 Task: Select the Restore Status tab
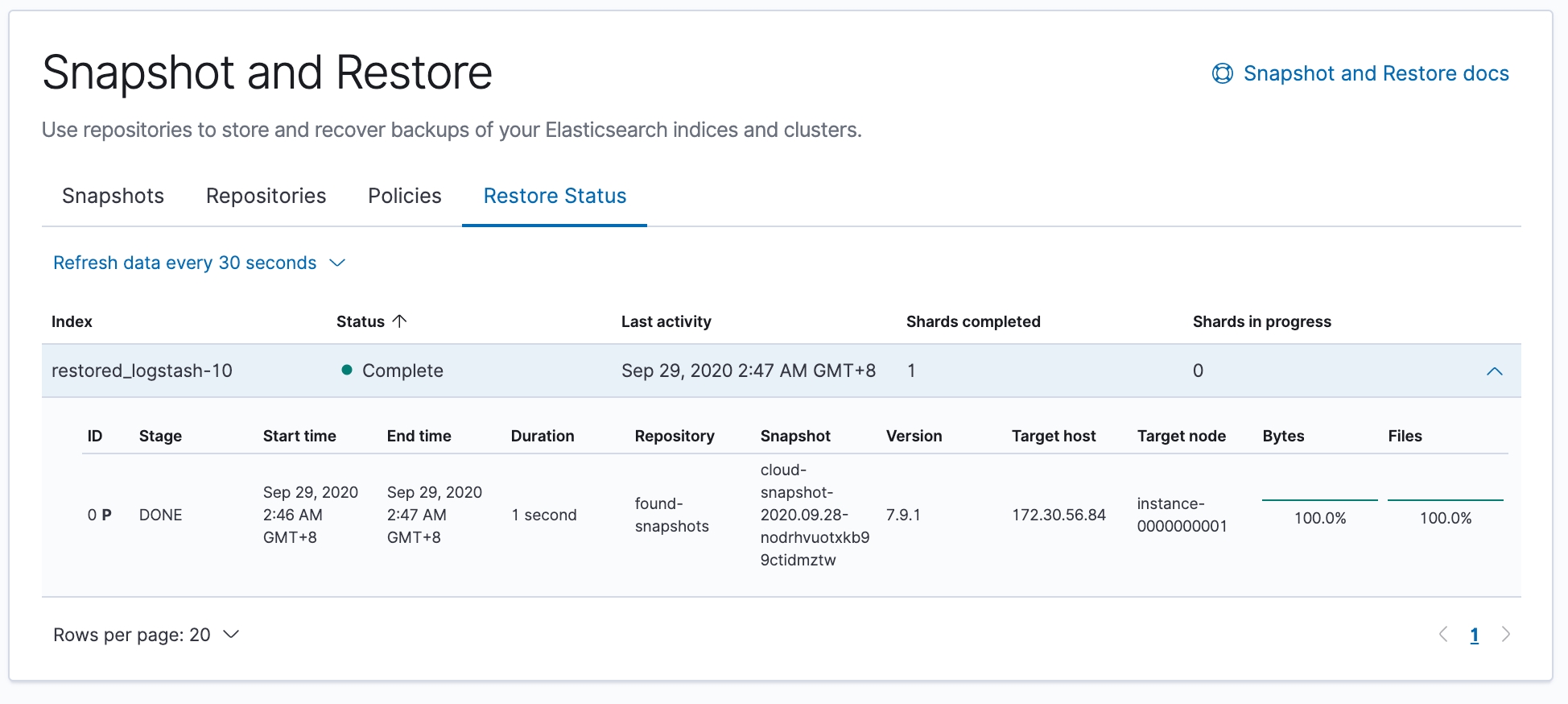555,196
